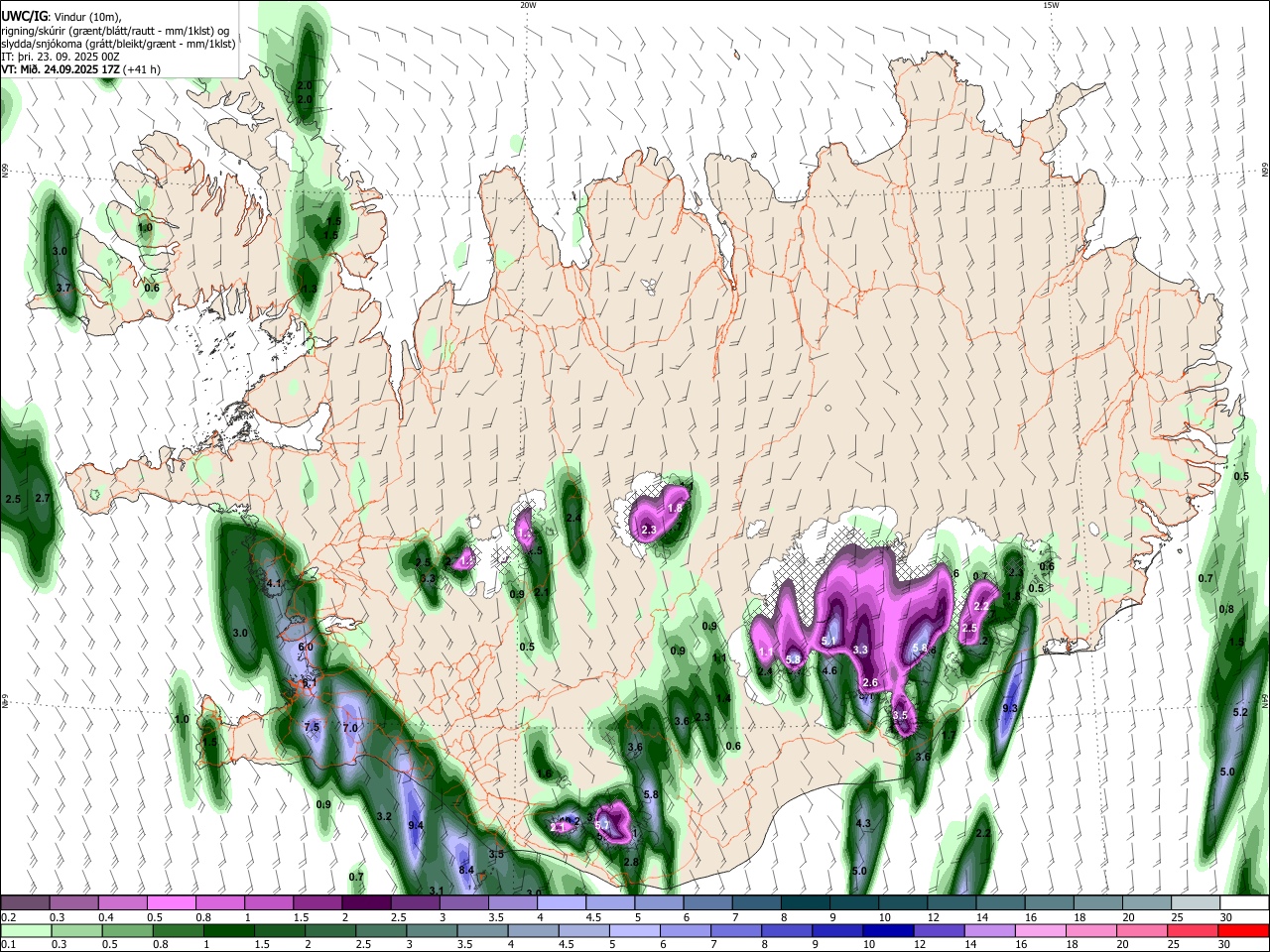Image resolution: width=1270 pixels, height=952 pixels.
Task: Click the '4.6' precipitation value on the map
Action: [830, 670]
